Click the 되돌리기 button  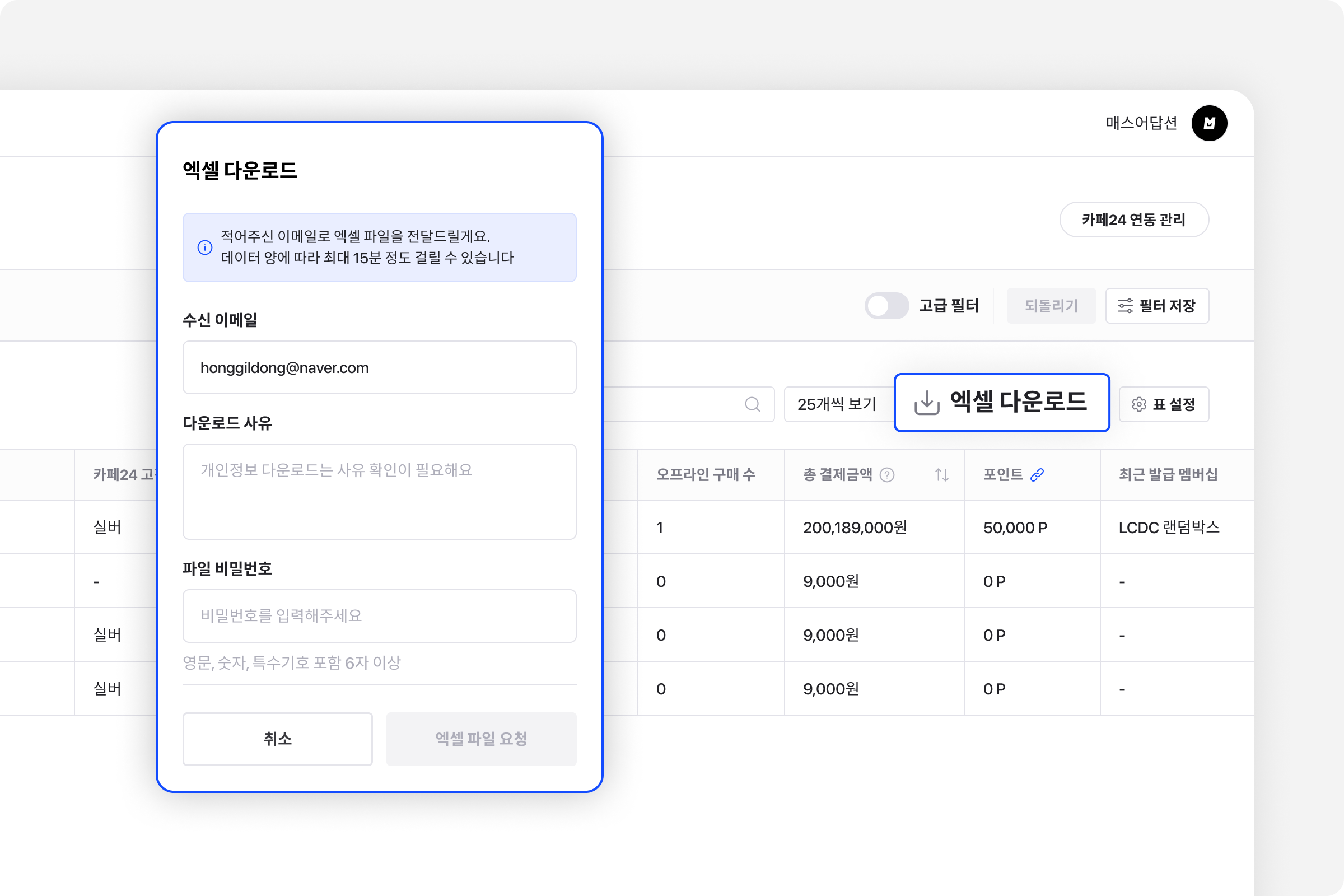[1051, 306]
